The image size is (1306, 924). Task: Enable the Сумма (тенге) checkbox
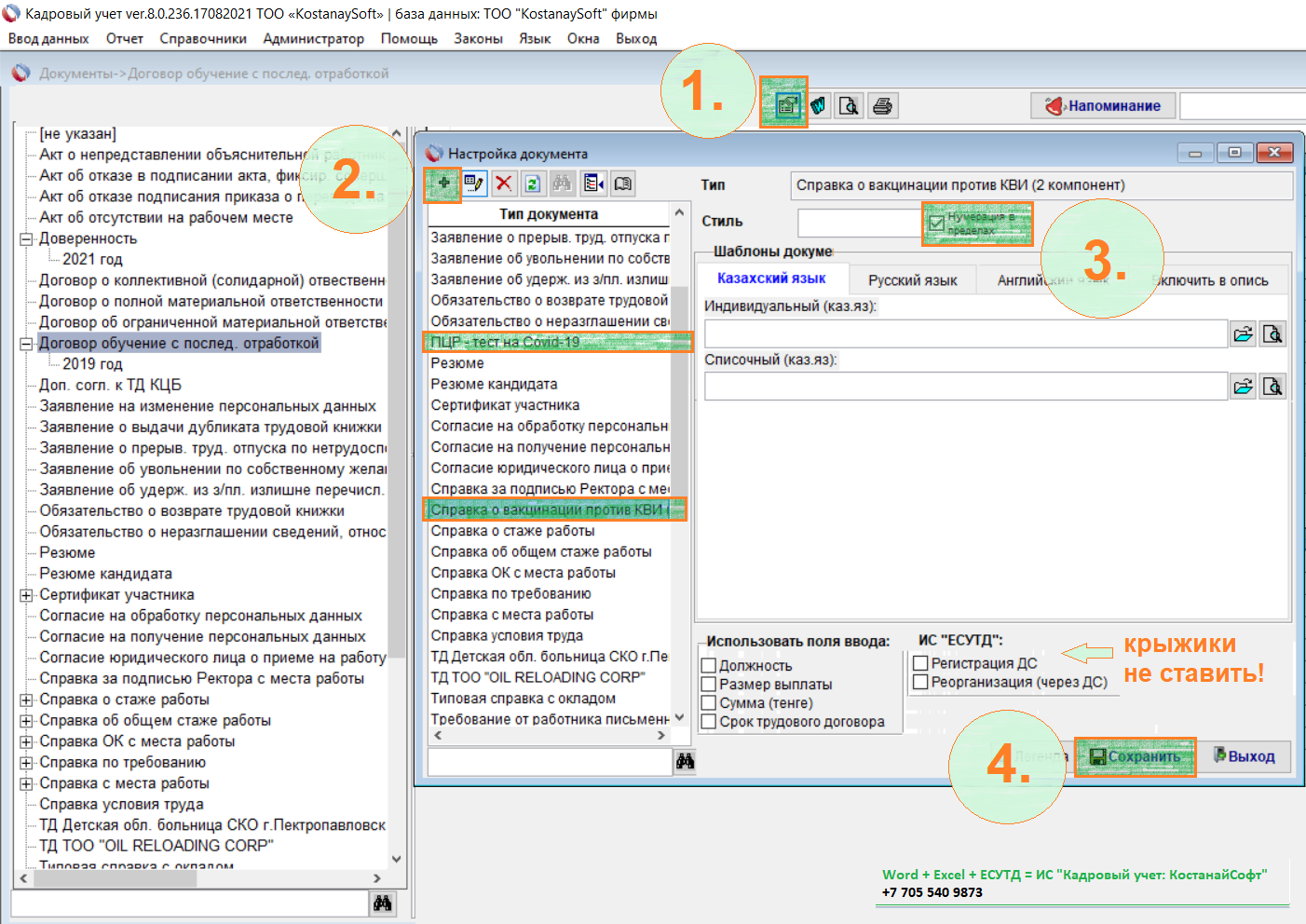(x=709, y=702)
